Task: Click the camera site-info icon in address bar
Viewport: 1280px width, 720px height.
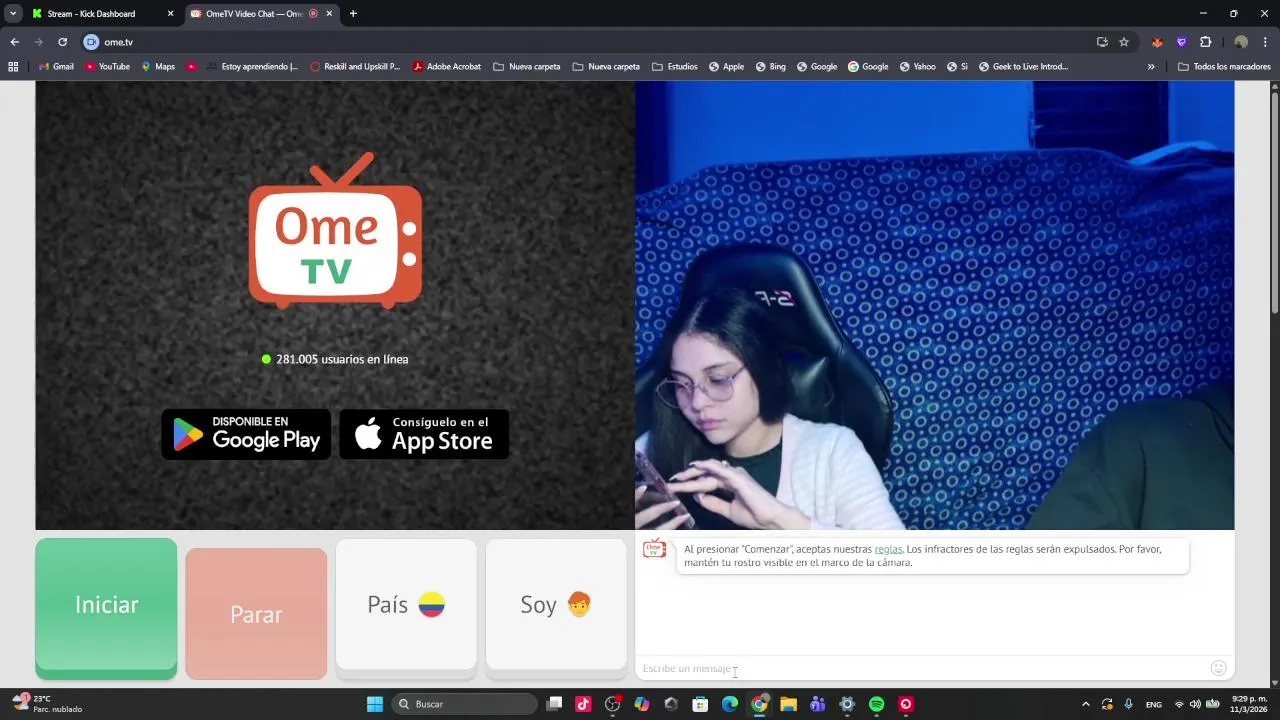Action: 91,42
